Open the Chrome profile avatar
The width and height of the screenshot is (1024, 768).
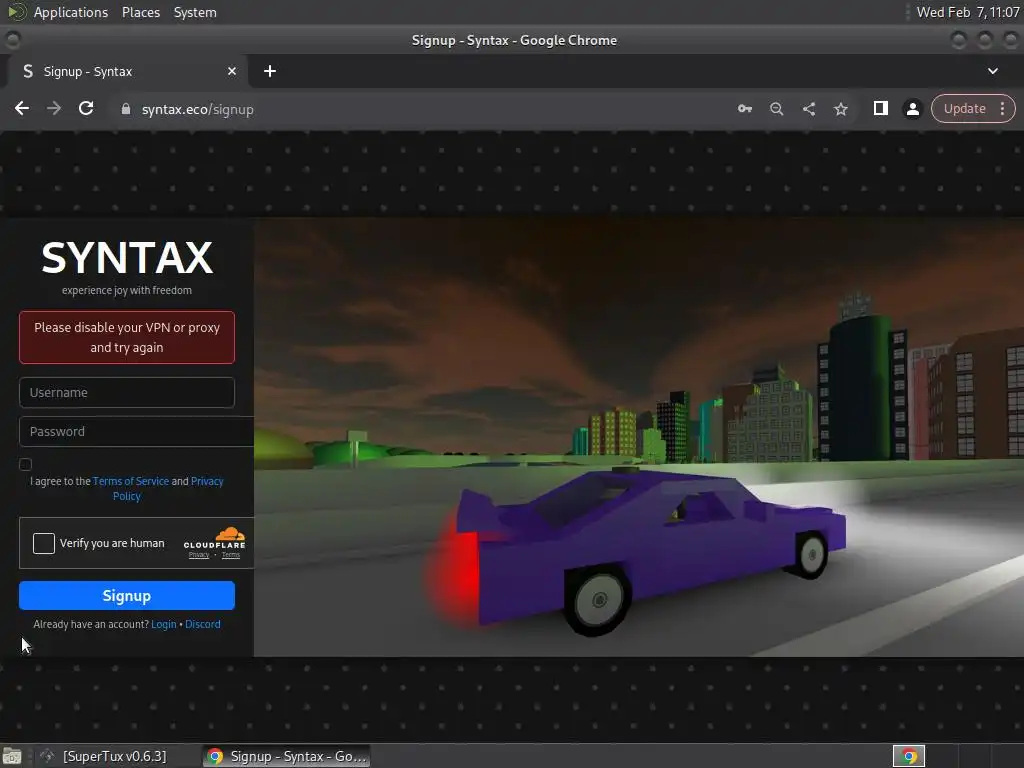[x=913, y=108]
